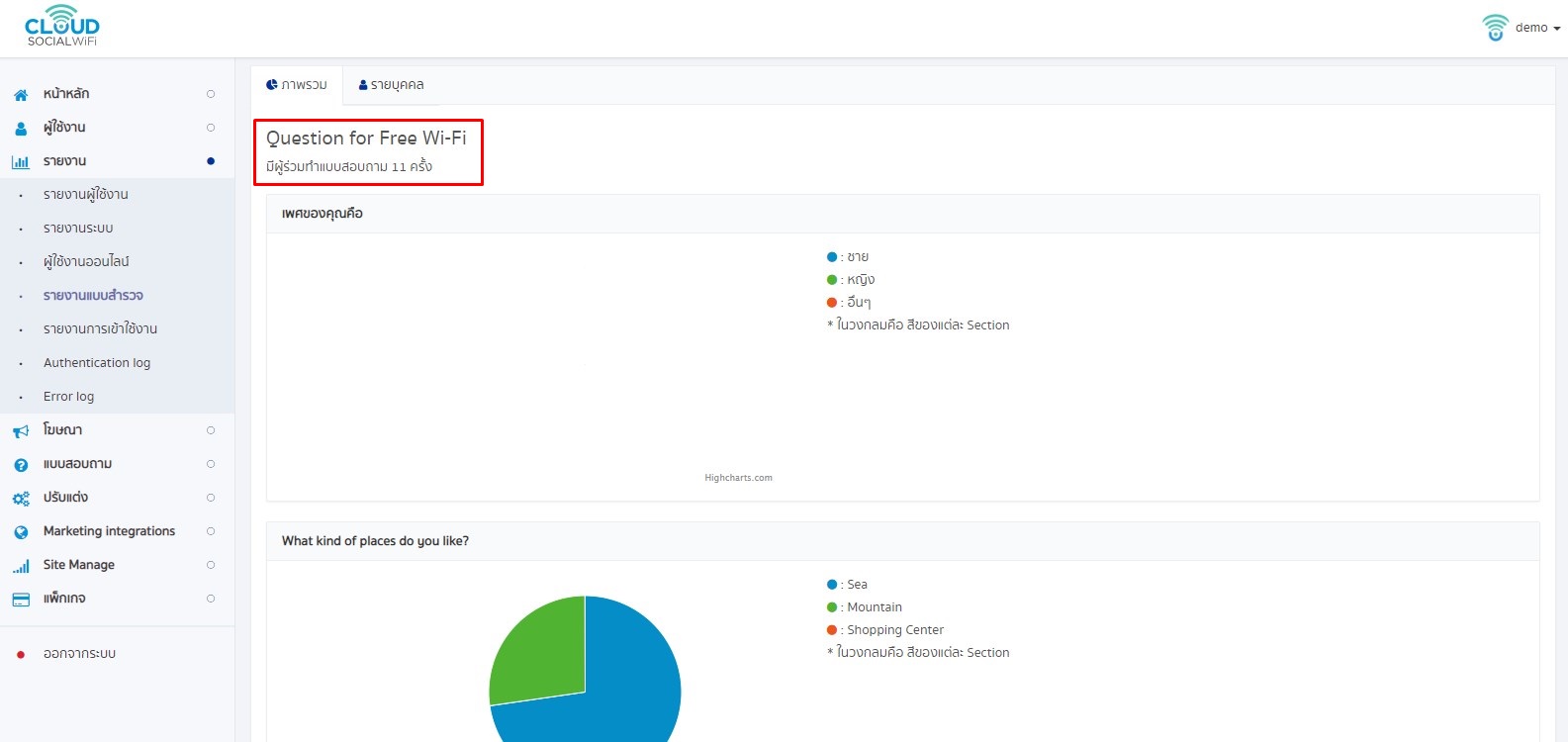This screenshot has width=1568, height=742.
Task: Switch to the รายบุคคล tab
Action: pos(391,85)
